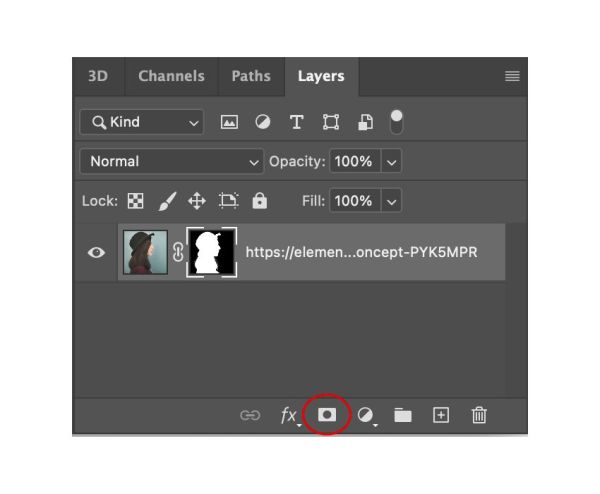Create new fill or adjustment layer
The image size is (600, 494).
click(366, 416)
